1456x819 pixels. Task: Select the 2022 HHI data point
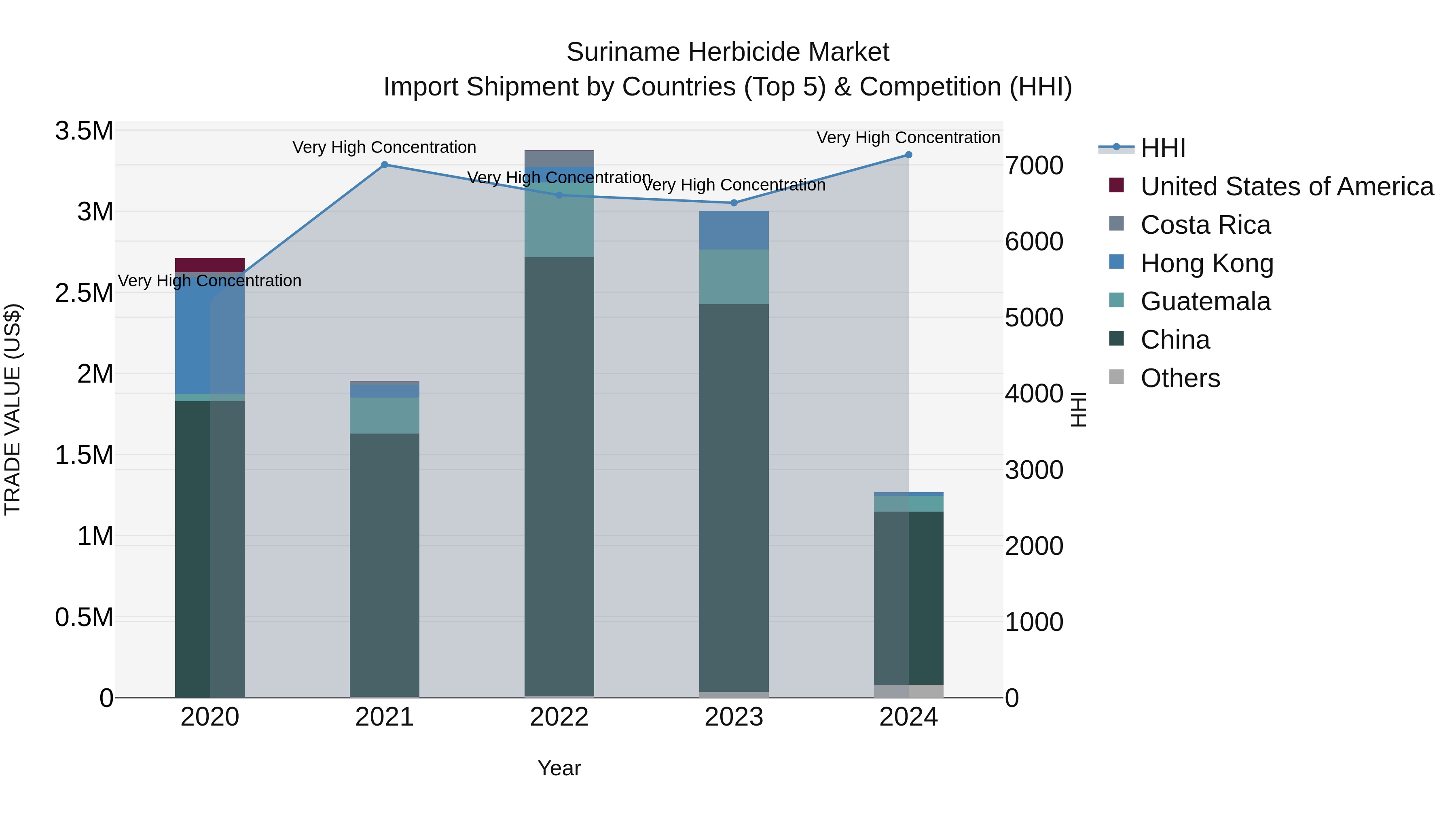pyautogui.click(x=560, y=196)
